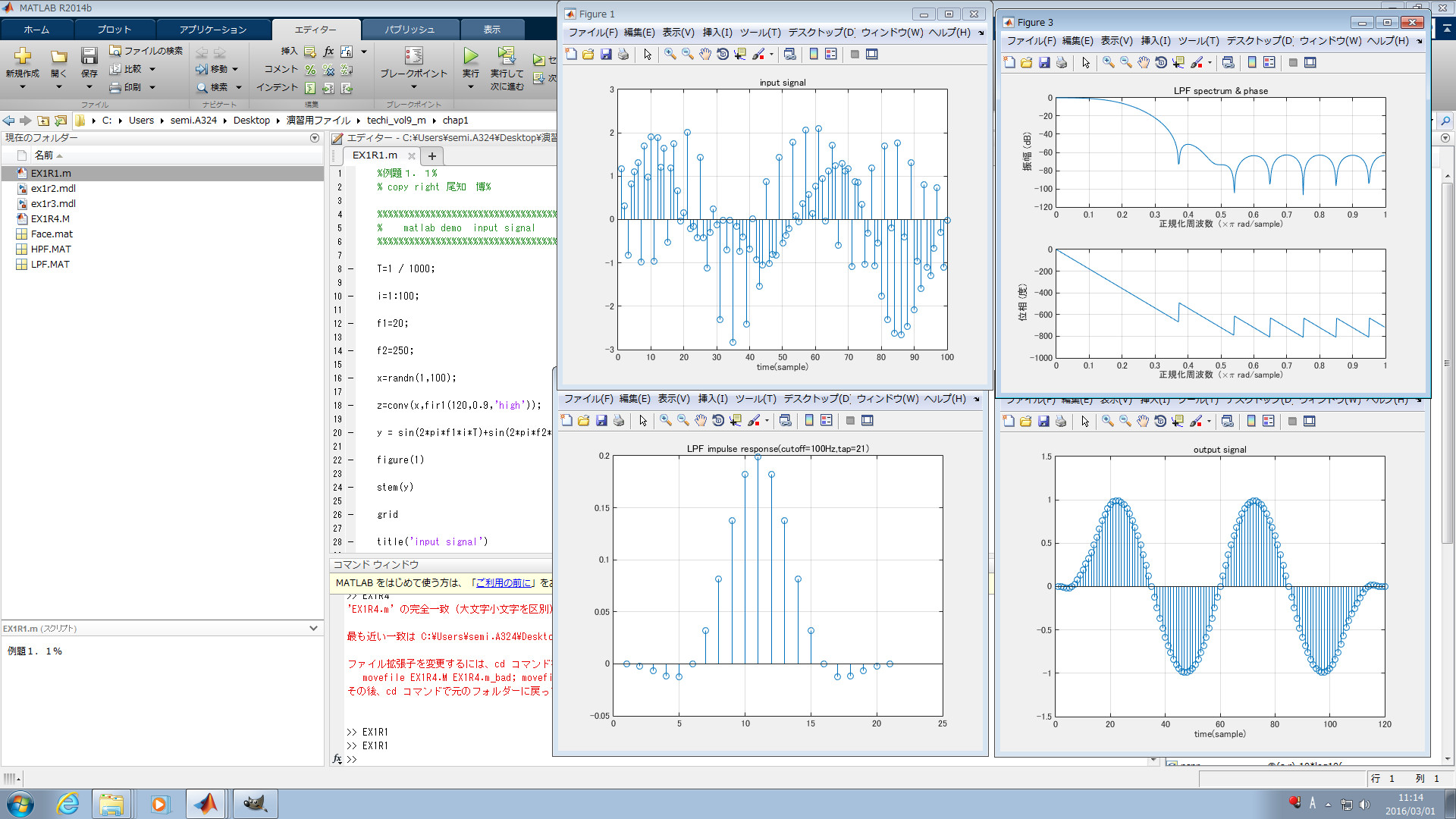The height and width of the screenshot is (819, 1456).
Task: Open brush color dropdown in Figure 1
Action: [771, 54]
